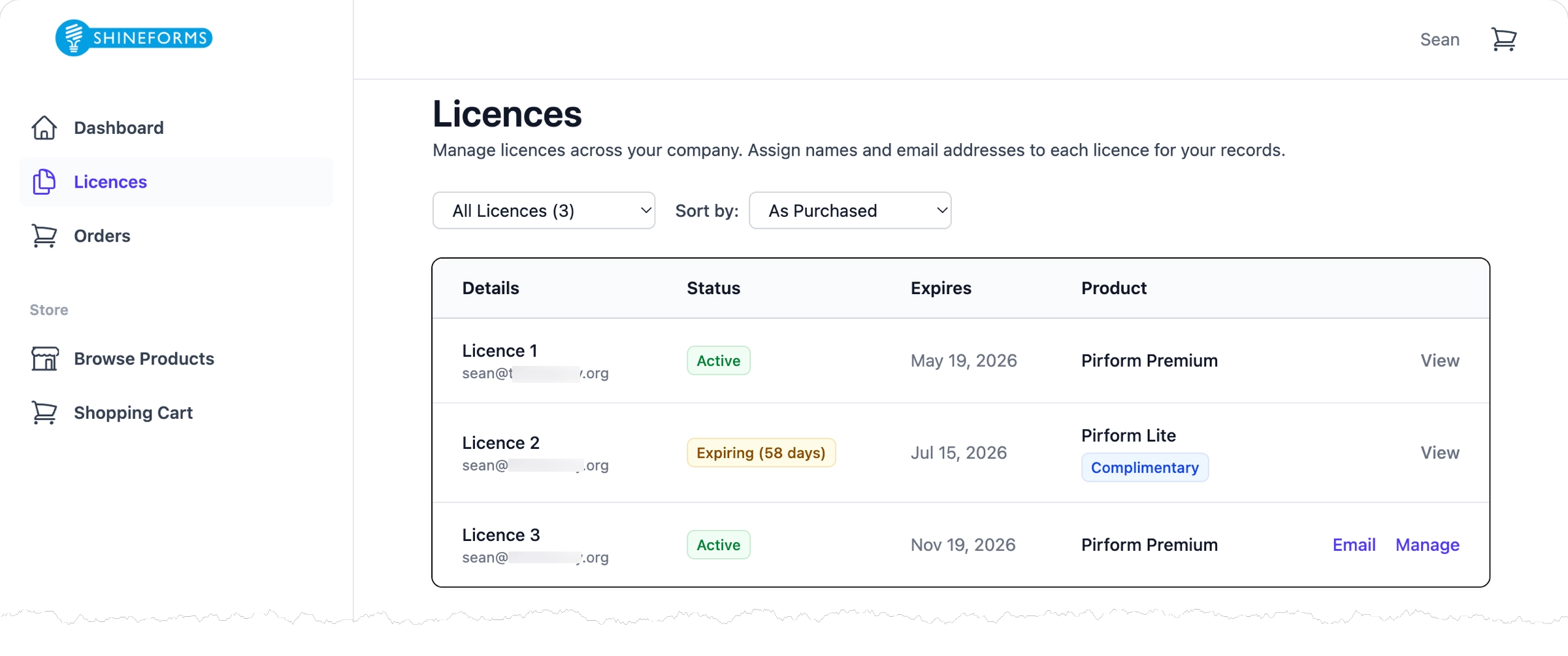
Task: Click Pirform Premium in Licence 1 row
Action: [x=1149, y=361]
